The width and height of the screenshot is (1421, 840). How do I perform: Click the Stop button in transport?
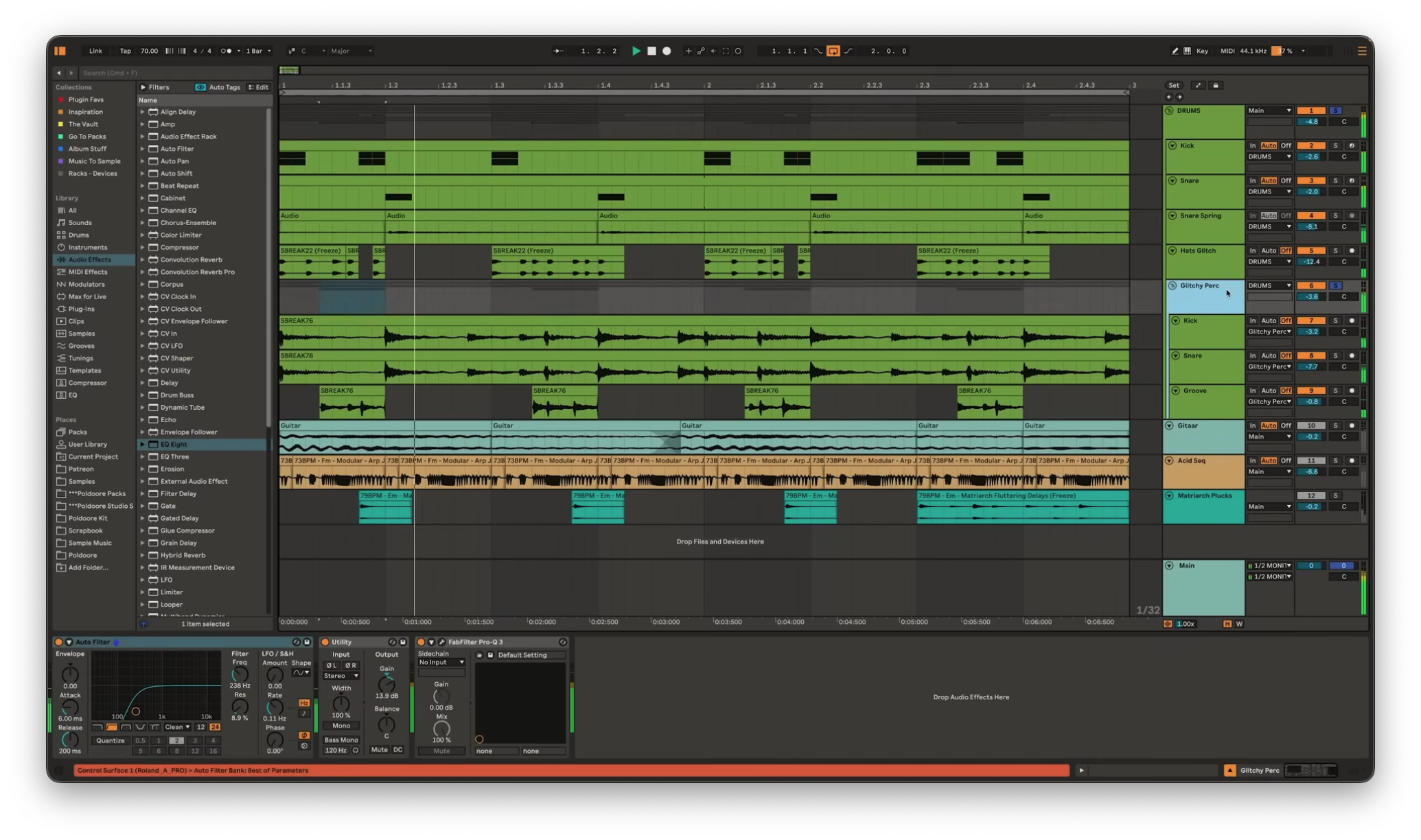pyautogui.click(x=651, y=51)
